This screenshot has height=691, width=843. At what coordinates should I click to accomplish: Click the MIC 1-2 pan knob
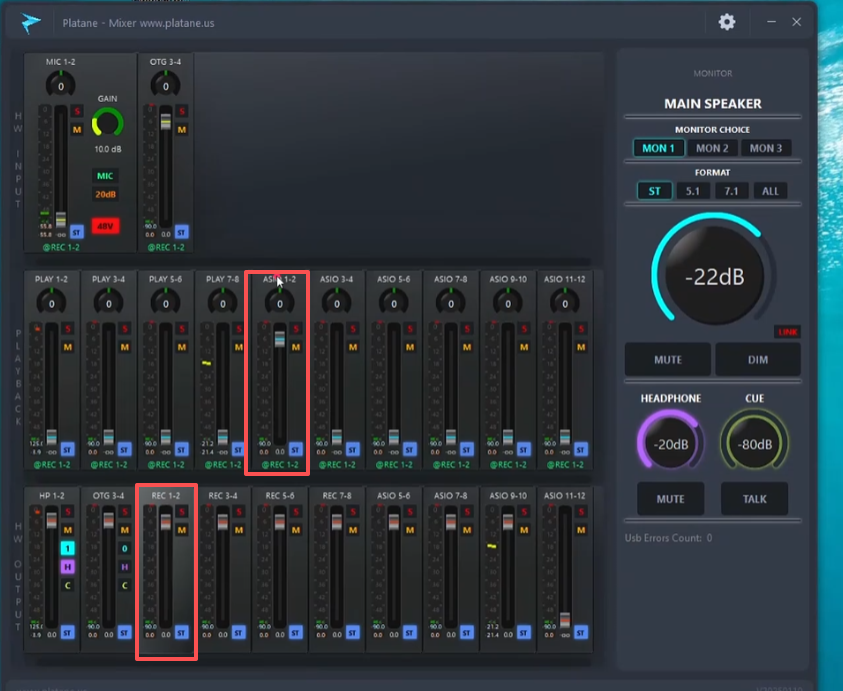click(59, 86)
